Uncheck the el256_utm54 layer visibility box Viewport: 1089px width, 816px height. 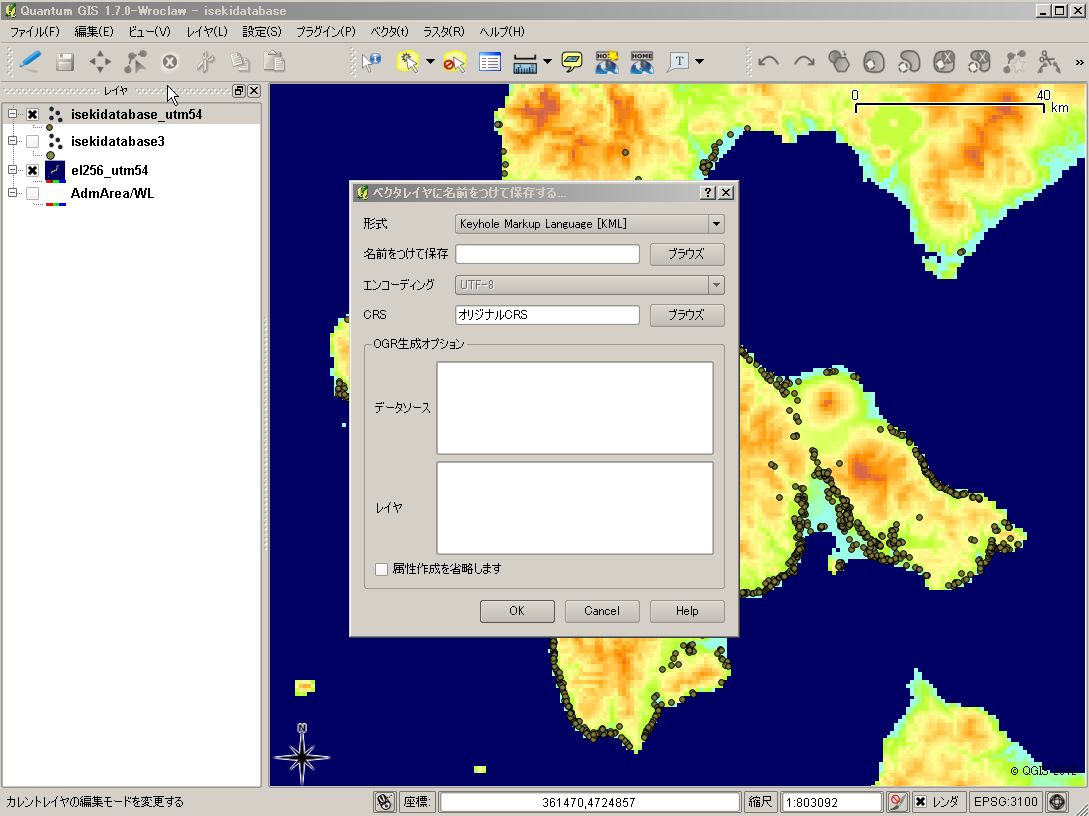click(x=33, y=170)
